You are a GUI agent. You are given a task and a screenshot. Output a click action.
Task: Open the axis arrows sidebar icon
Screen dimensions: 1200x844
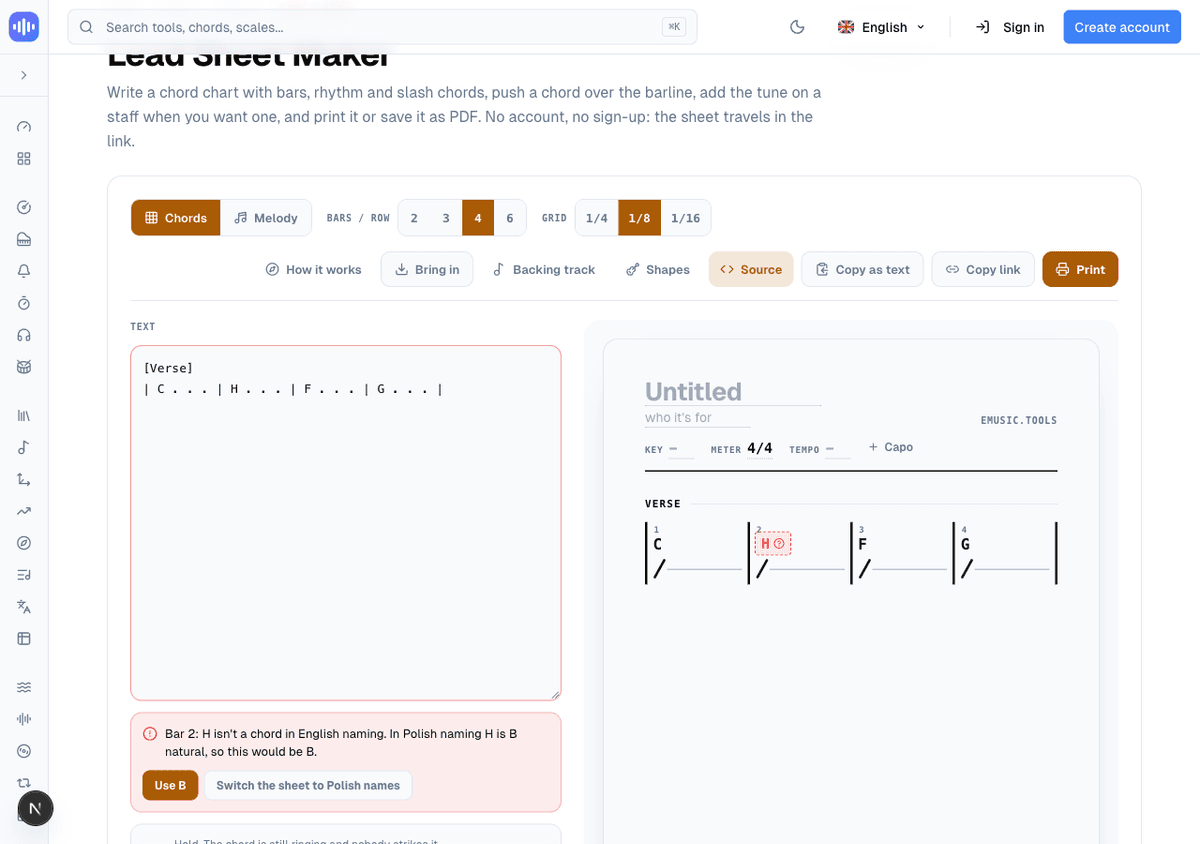tap(24, 479)
